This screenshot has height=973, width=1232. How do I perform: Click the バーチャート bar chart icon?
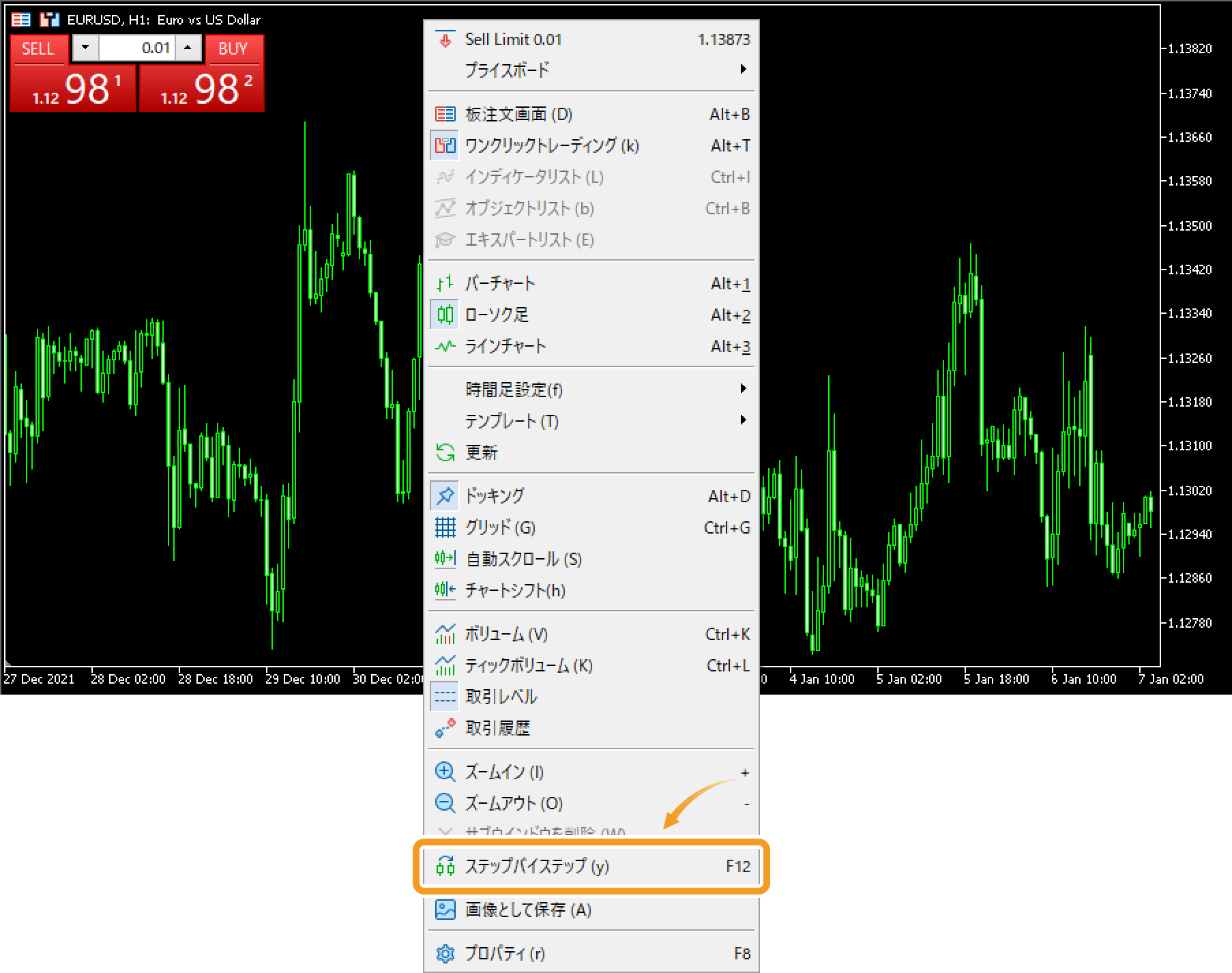pos(445,283)
